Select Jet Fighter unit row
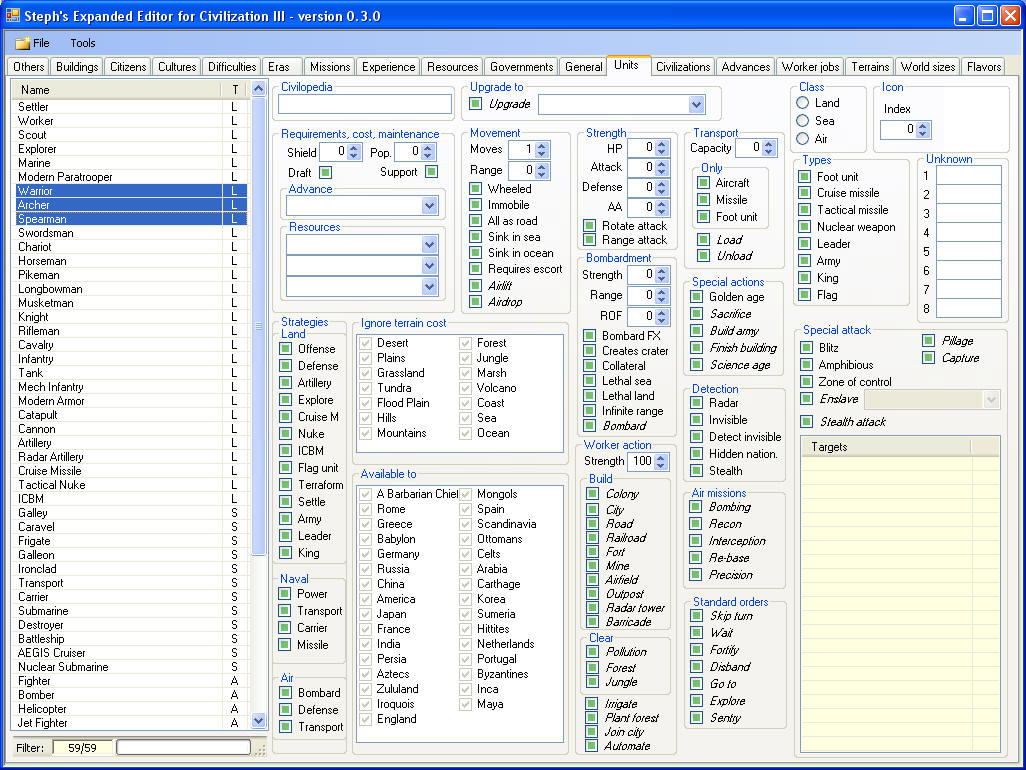This screenshot has height=770, width=1026. [130, 723]
